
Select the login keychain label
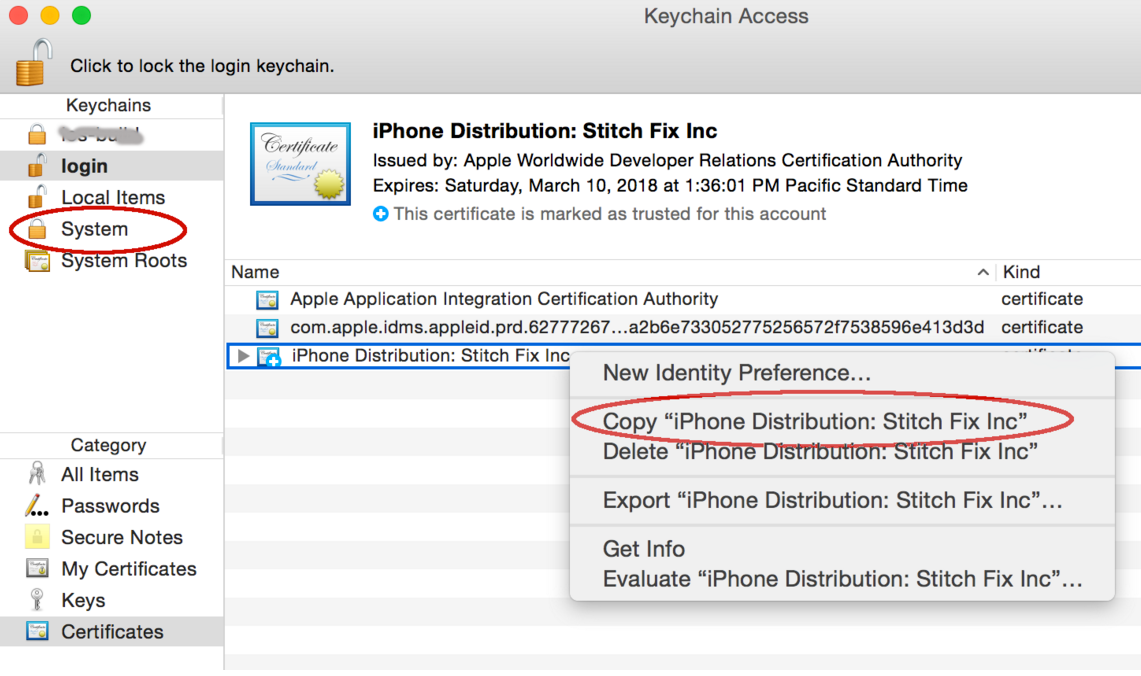[84, 166]
